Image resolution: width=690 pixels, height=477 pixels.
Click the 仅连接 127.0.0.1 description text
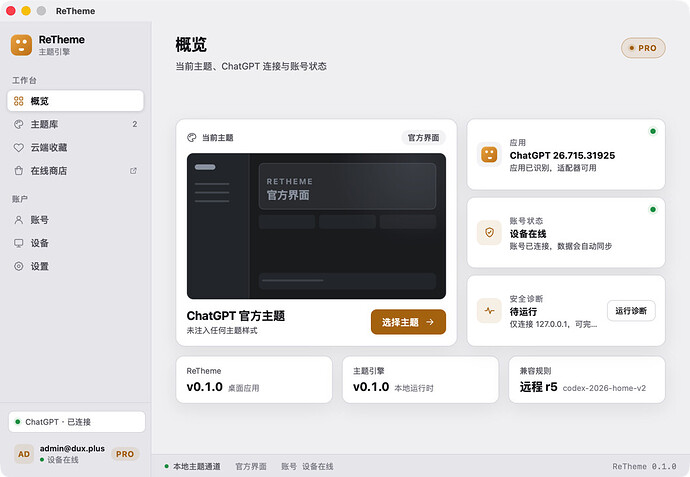pos(553,324)
